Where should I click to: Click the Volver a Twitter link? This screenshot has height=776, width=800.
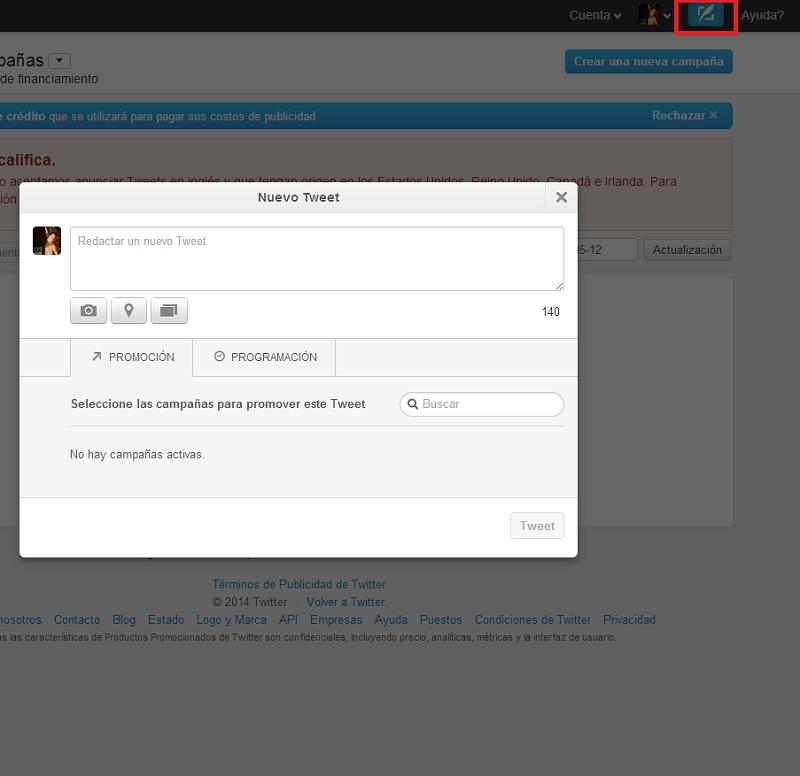[x=345, y=602]
